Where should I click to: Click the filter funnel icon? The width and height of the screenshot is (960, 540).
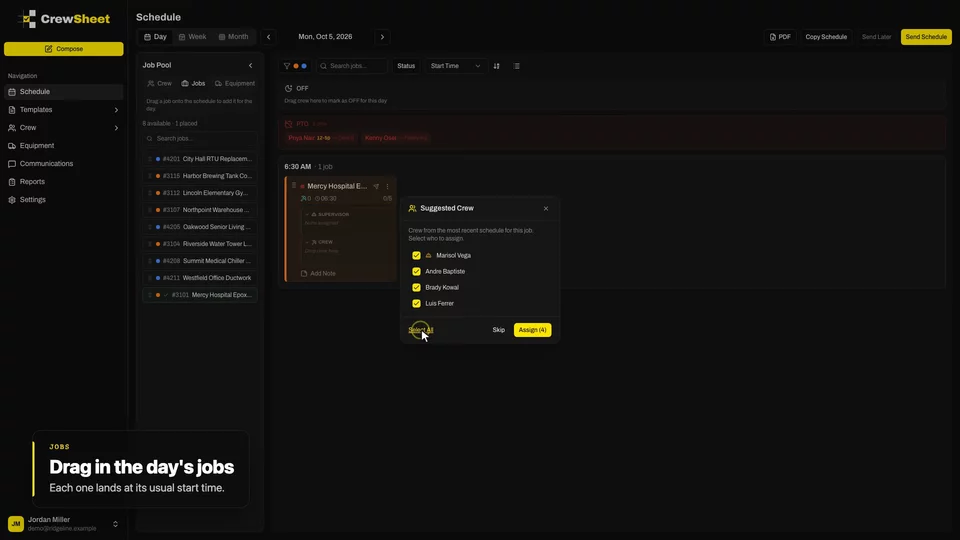pos(287,66)
